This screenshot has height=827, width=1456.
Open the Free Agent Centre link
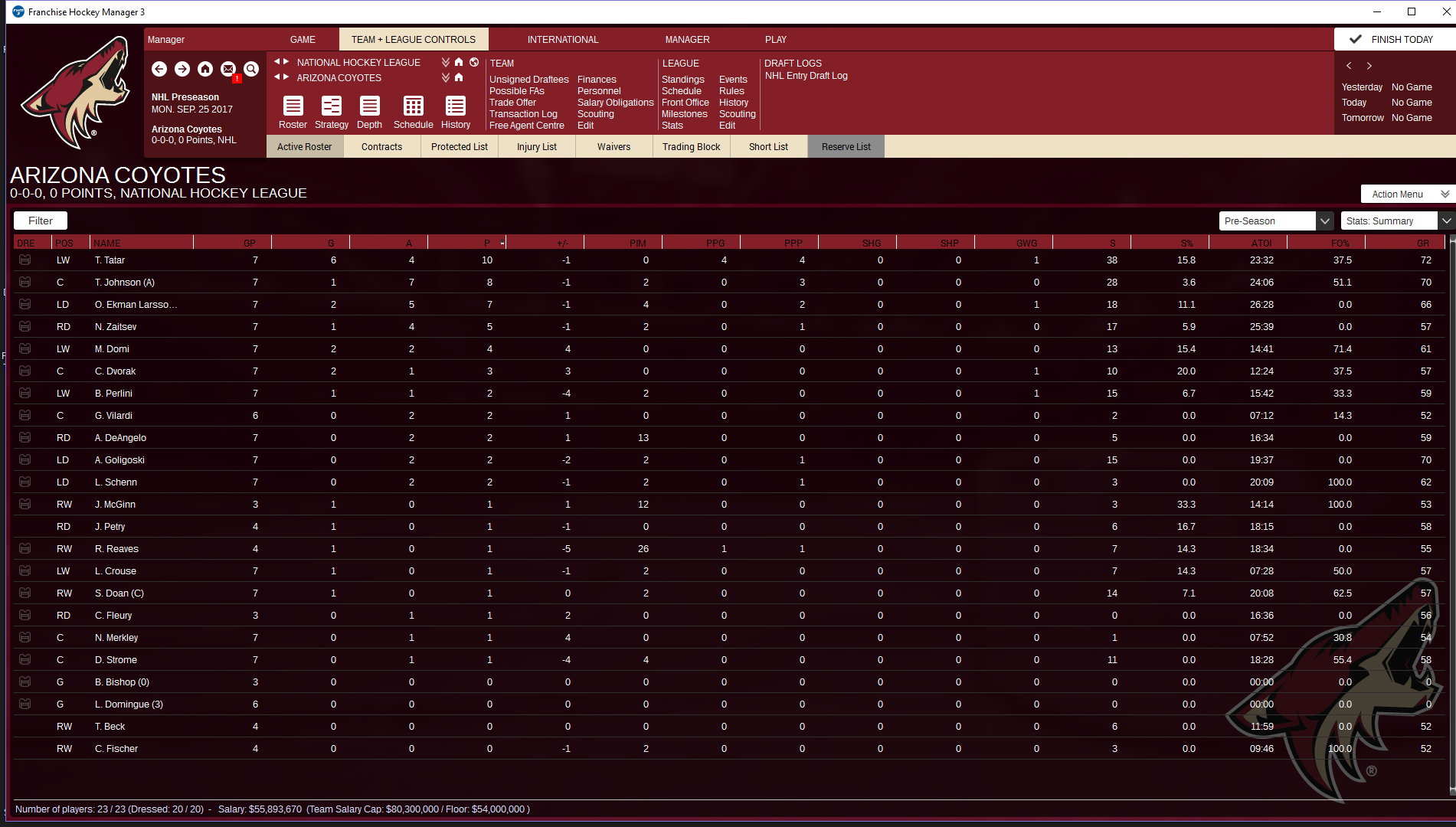tap(527, 126)
